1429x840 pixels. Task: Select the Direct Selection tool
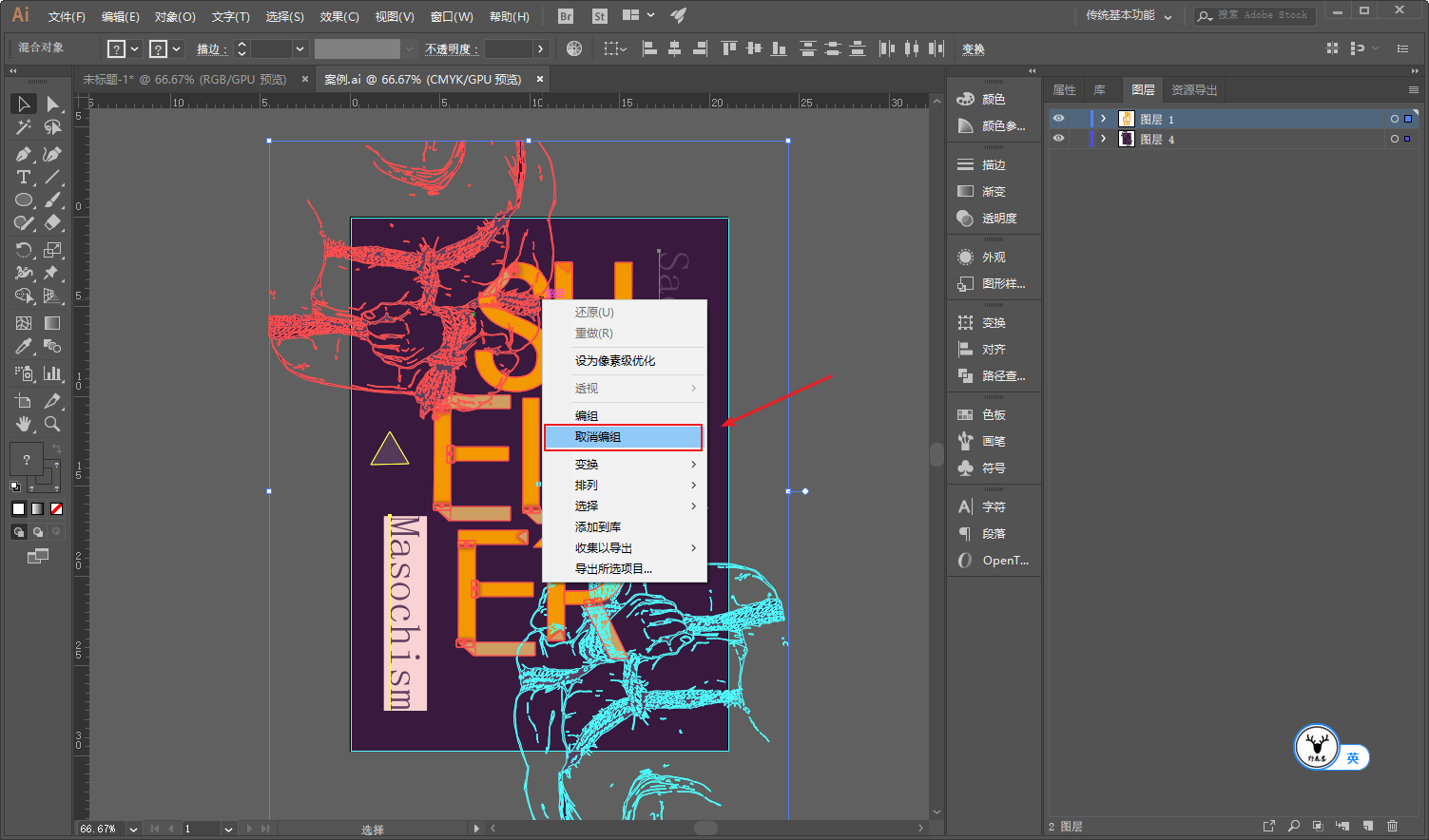tap(53, 104)
